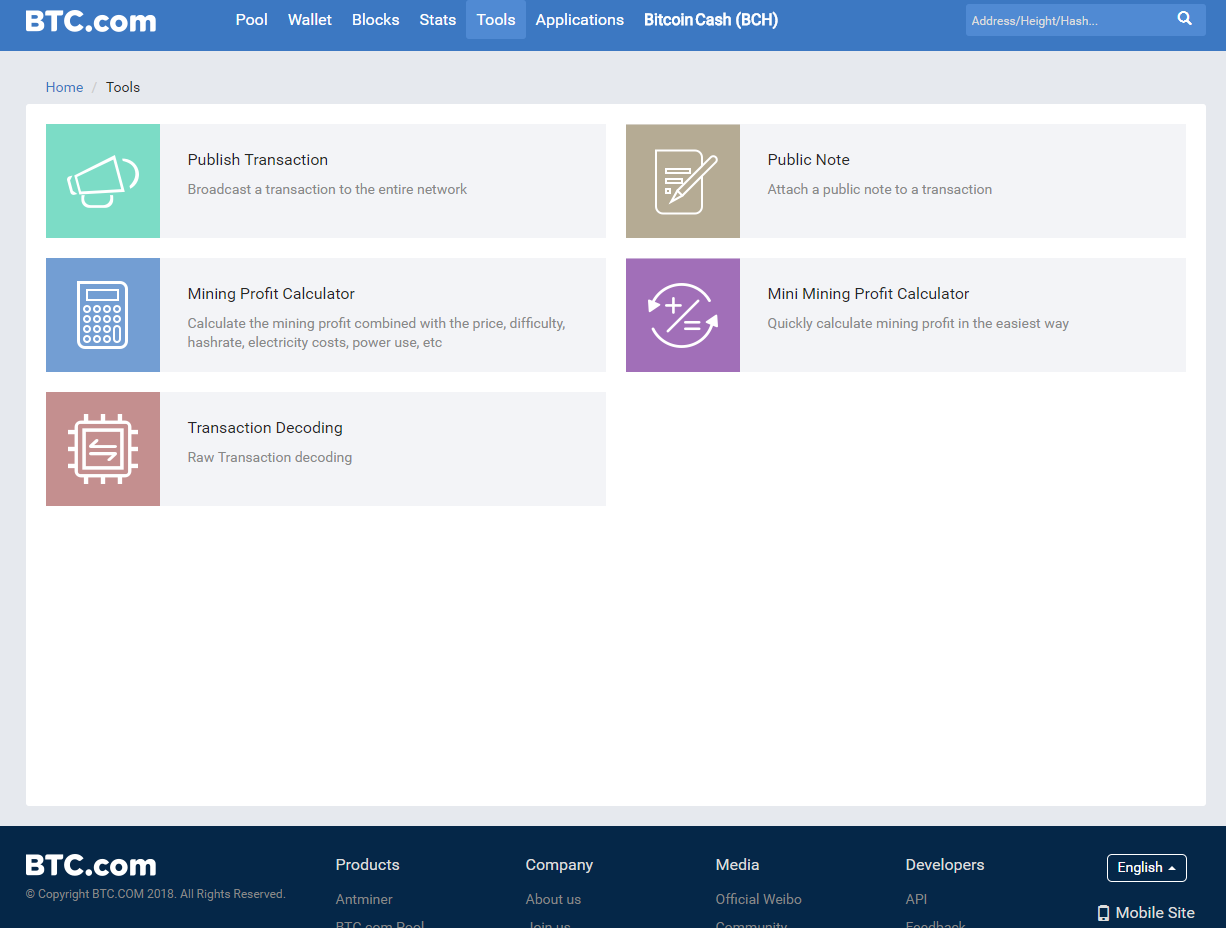Click the notepad Public Note icon
1226x928 pixels.
coord(683,181)
